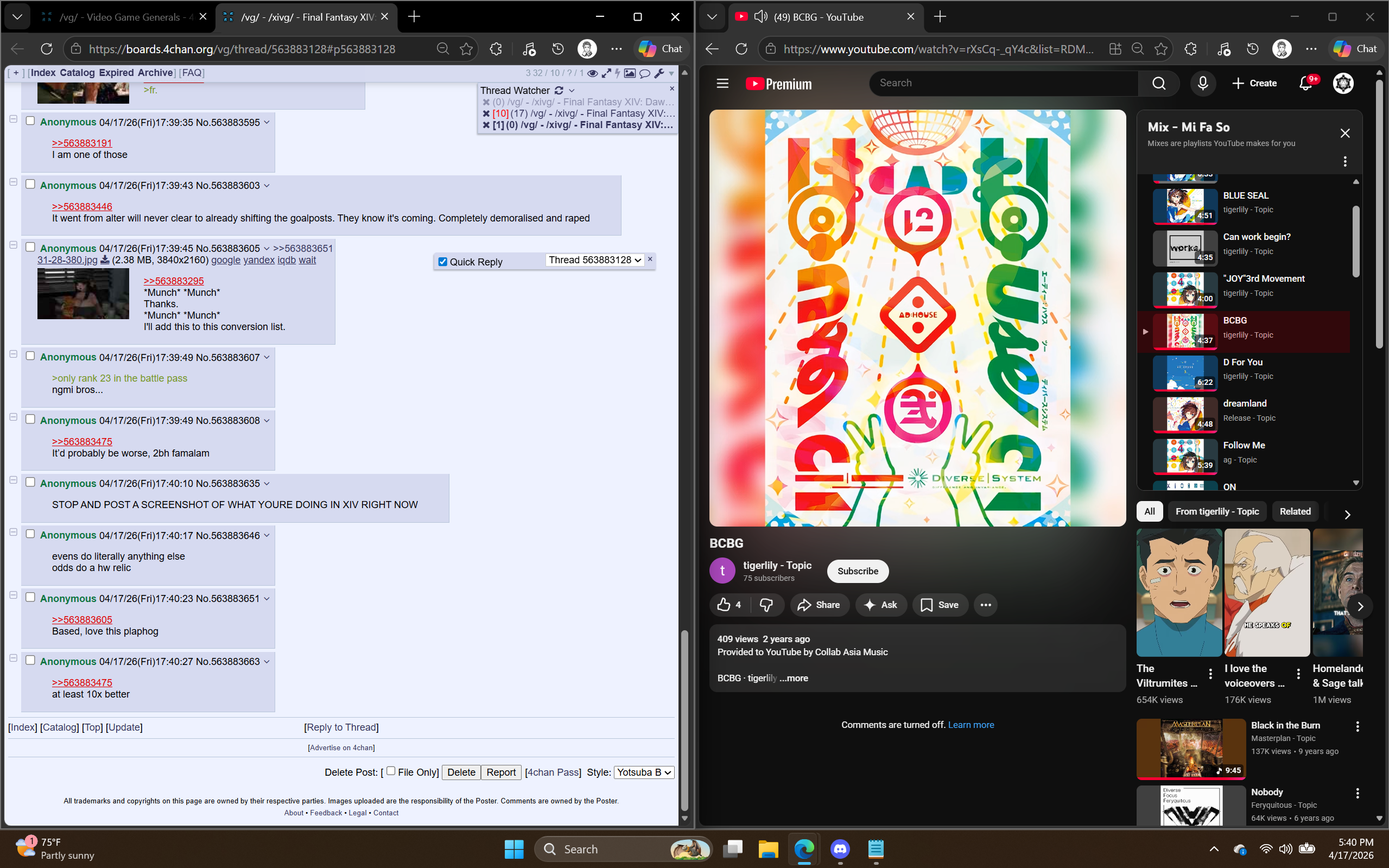Click the YouTube voice search microphone icon
Image resolution: width=1389 pixels, height=868 pixels.
pos(1202,83)
